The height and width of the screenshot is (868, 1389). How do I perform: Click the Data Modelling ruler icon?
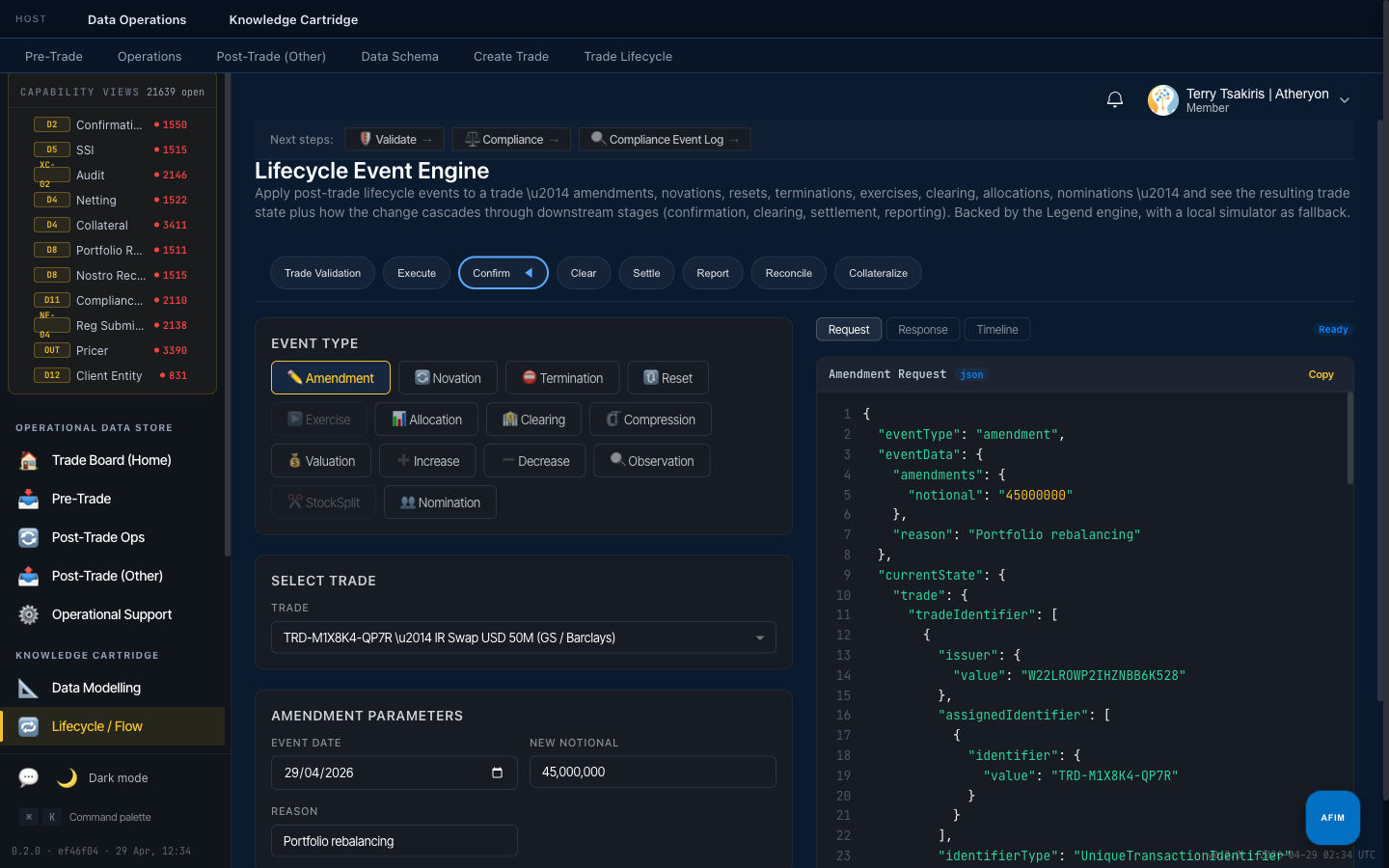click(x=29, y=688)
